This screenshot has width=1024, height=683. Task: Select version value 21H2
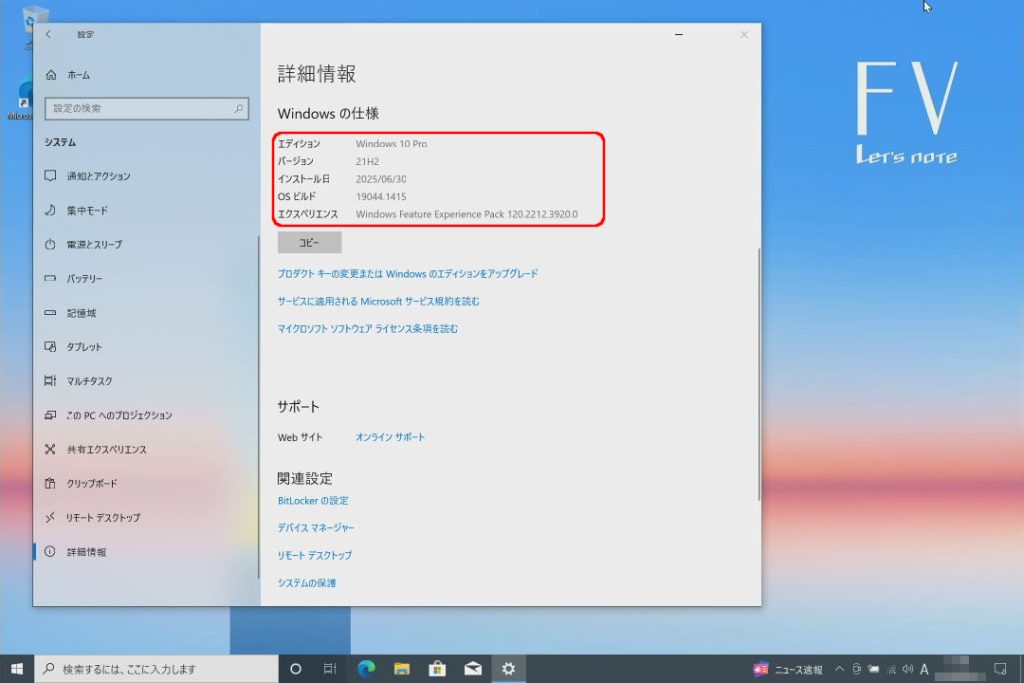pos(367,161)
